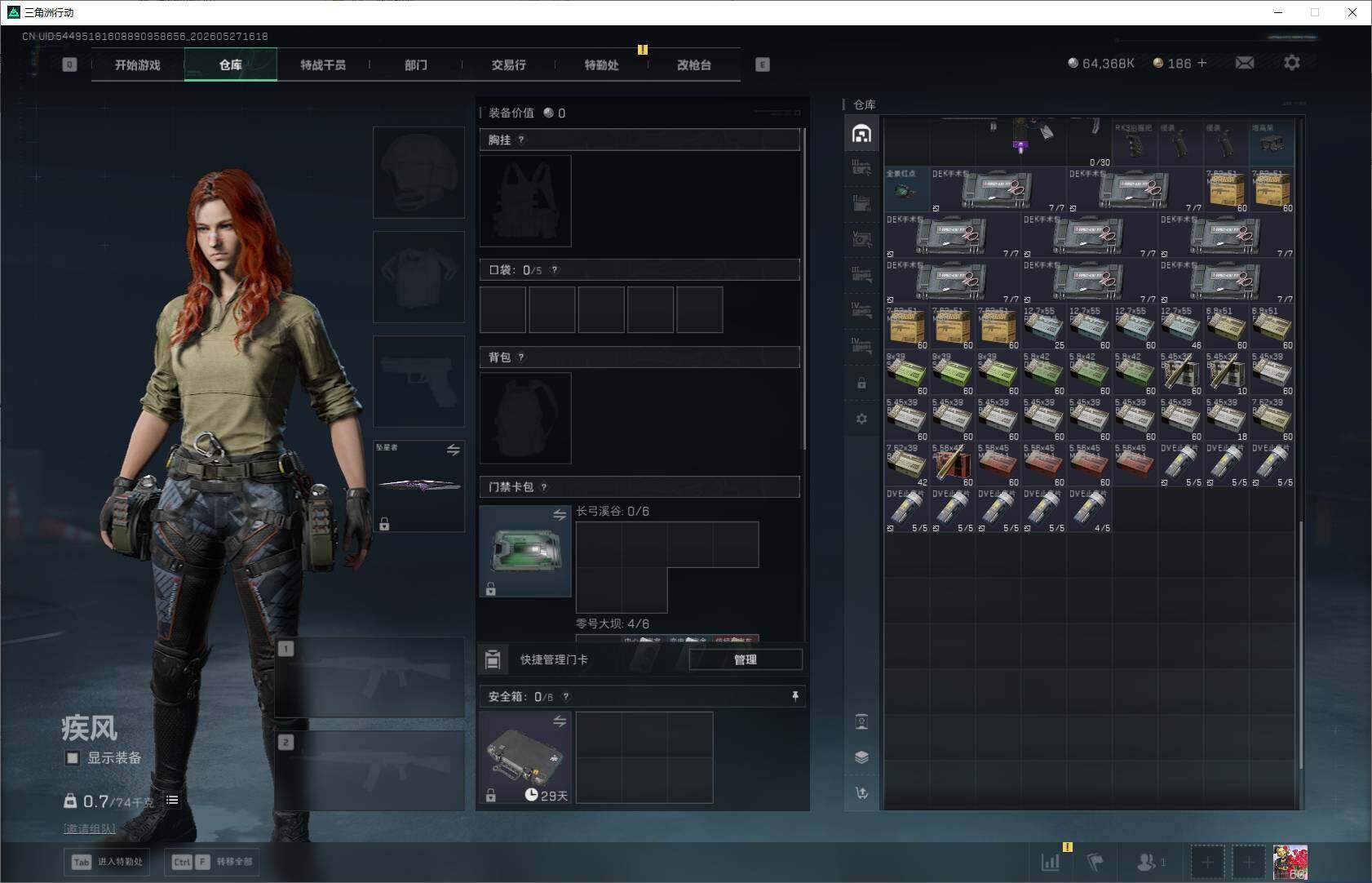Screen dimensions: 1372x883
Task: Open the flags icon in bottom bar
Action: tap(1095, 861)
